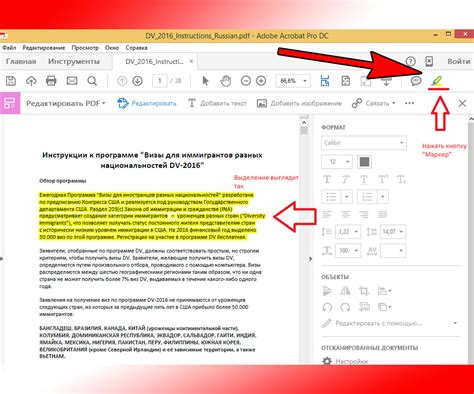
Task: Toggle superscript text style
Action: click(x=383, y=180)
